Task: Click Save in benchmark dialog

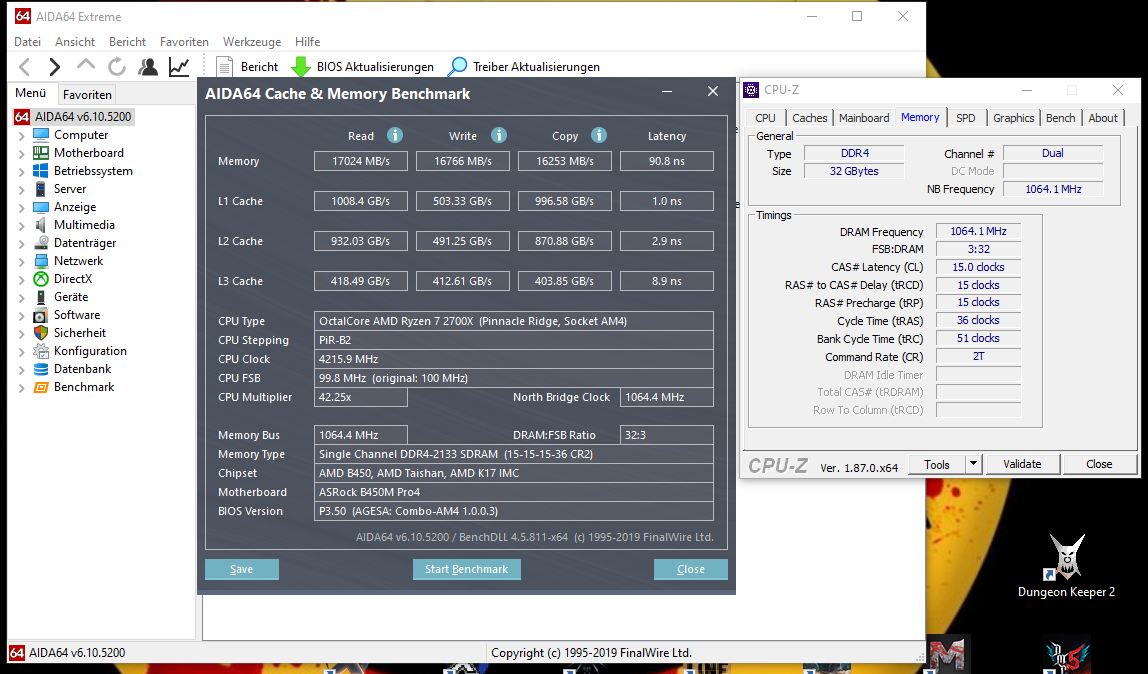Action: (x=242, y=569)
